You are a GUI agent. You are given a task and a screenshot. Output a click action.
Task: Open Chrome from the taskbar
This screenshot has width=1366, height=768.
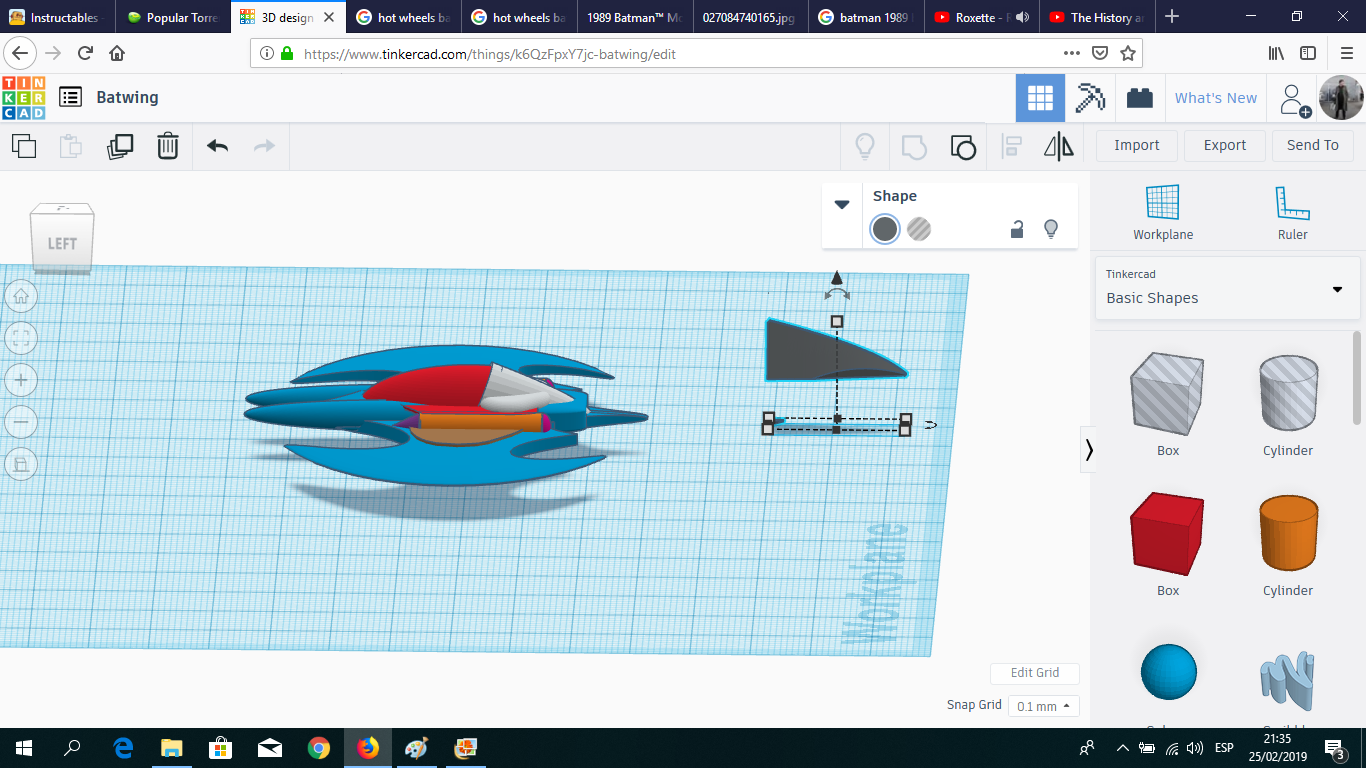[319, 748]
